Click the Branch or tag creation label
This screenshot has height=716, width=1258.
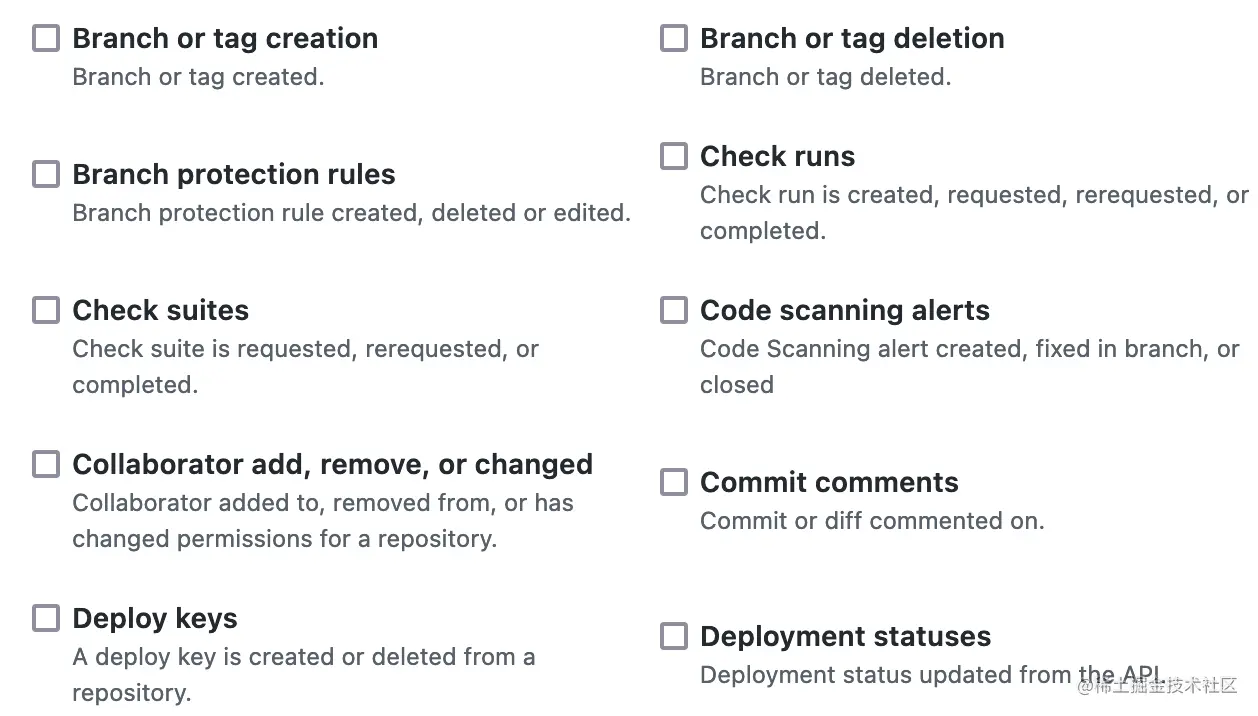click(x=225, y=38)
